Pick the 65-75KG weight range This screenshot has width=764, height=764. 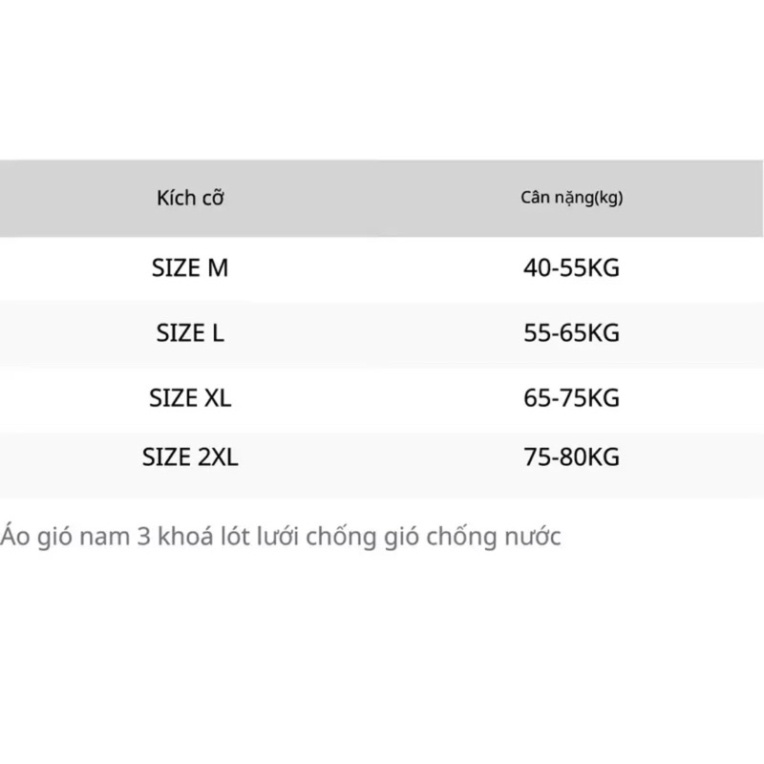(x=571, y=398)
